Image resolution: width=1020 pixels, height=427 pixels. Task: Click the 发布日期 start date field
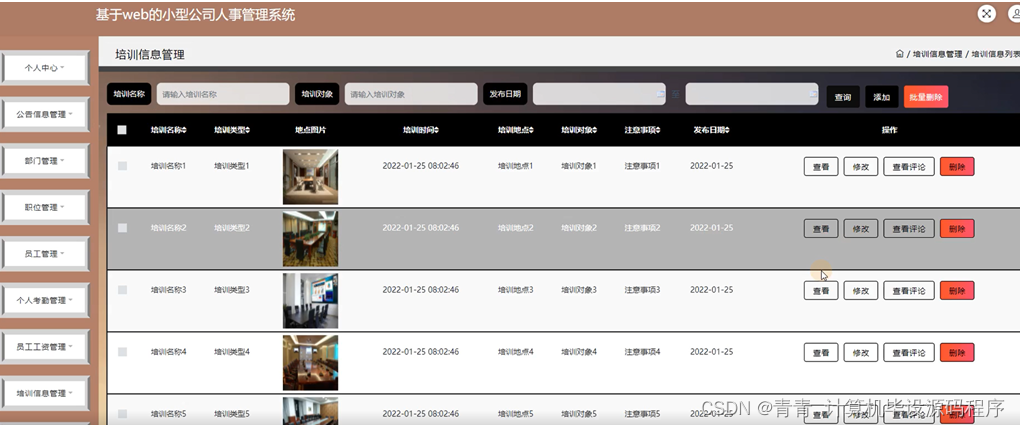point(599,94)
